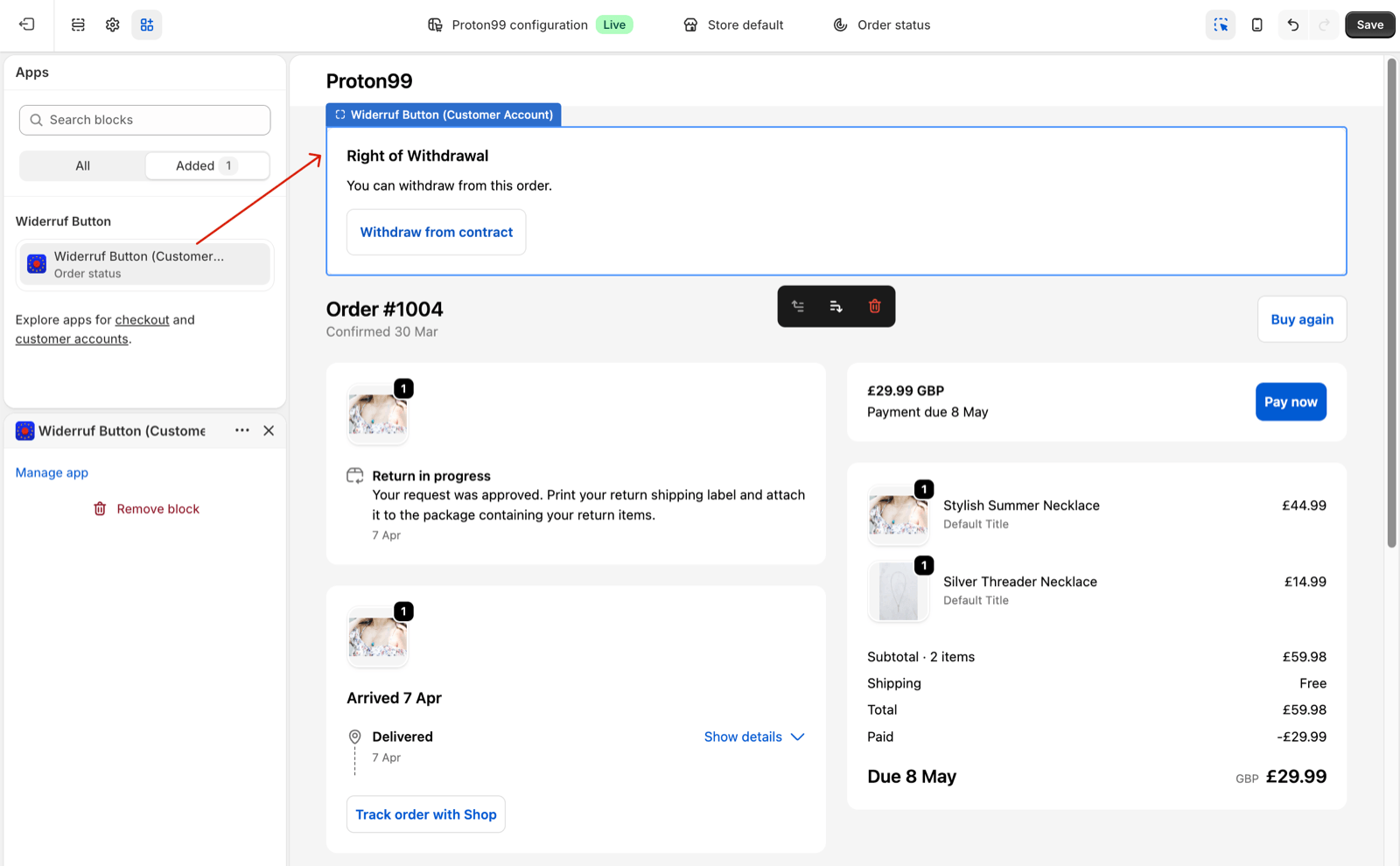Toggle mobile preview mode
Screen dimensions: 1400x866
click(1257, 24)
